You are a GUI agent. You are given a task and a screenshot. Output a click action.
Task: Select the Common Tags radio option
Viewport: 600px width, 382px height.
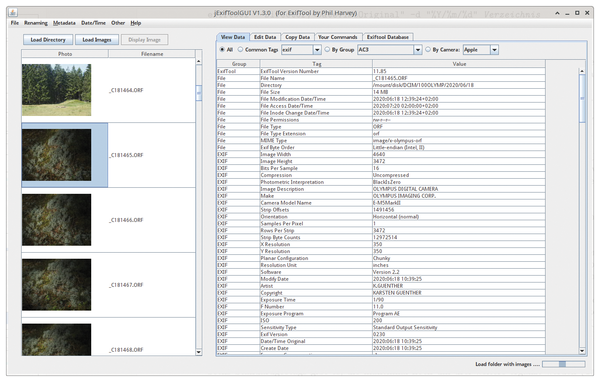coord(240,49)
